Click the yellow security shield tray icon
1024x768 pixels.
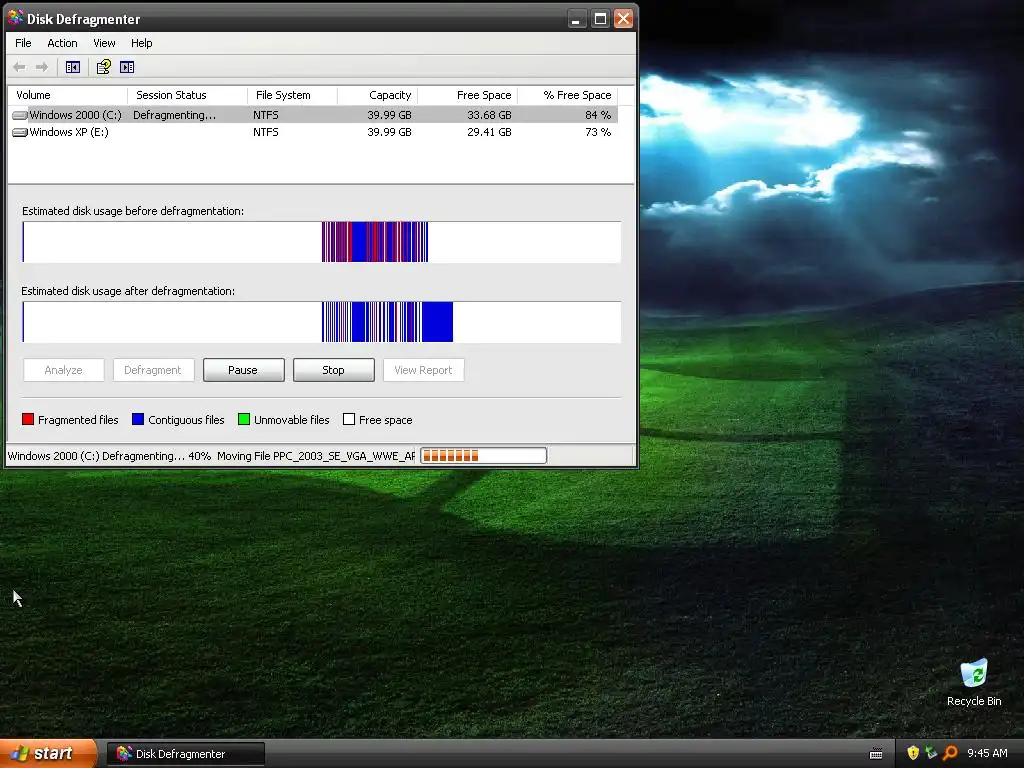913,753
